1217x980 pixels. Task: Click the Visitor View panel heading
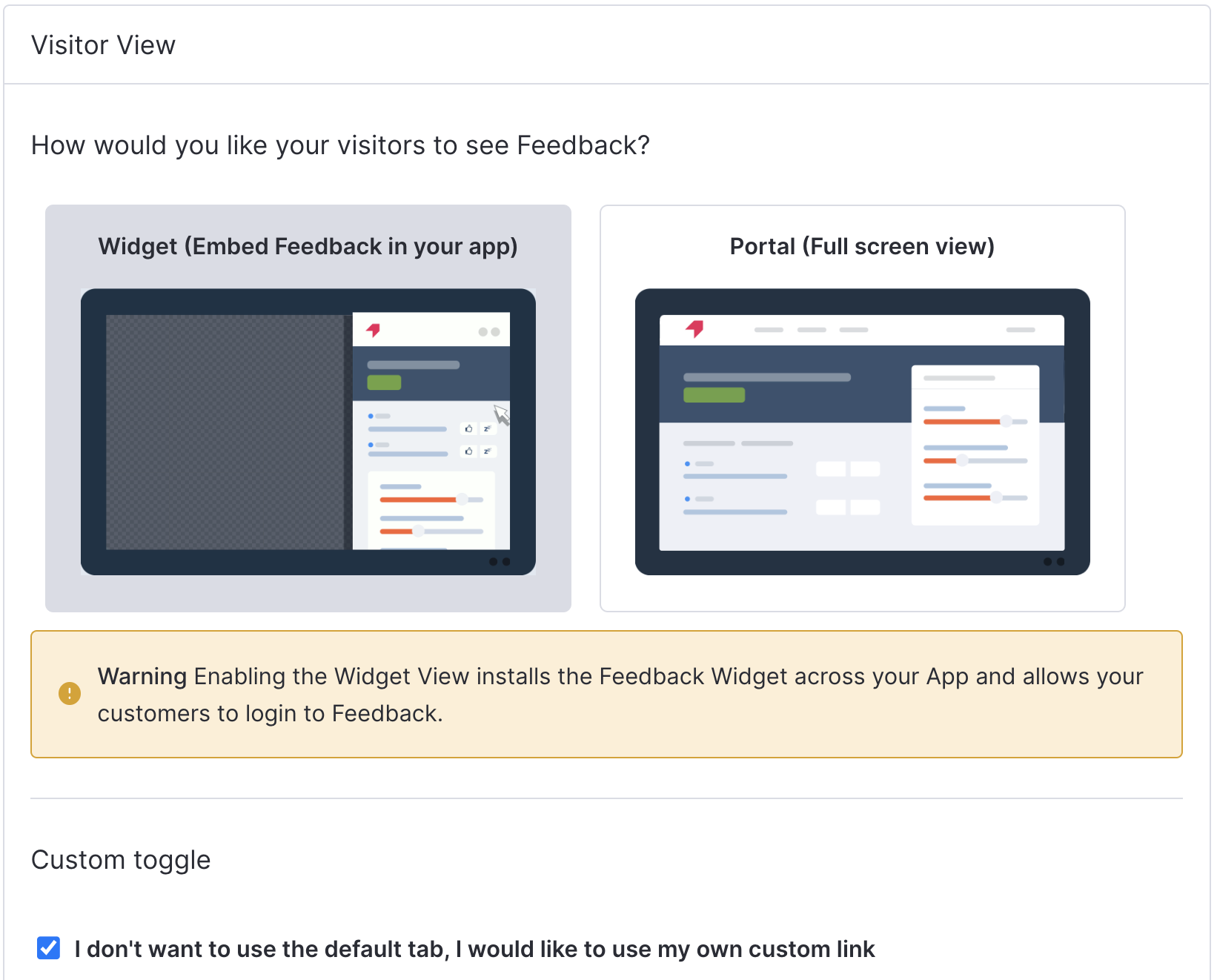103,45
